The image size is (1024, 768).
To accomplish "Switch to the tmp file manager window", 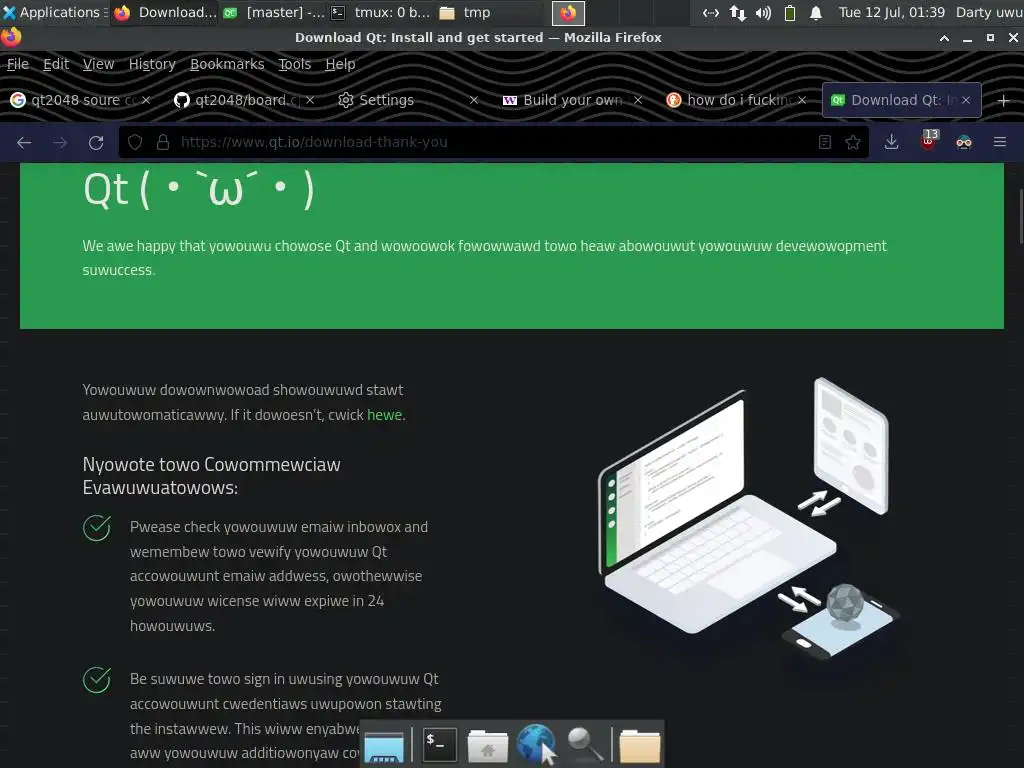I will 490,12.
